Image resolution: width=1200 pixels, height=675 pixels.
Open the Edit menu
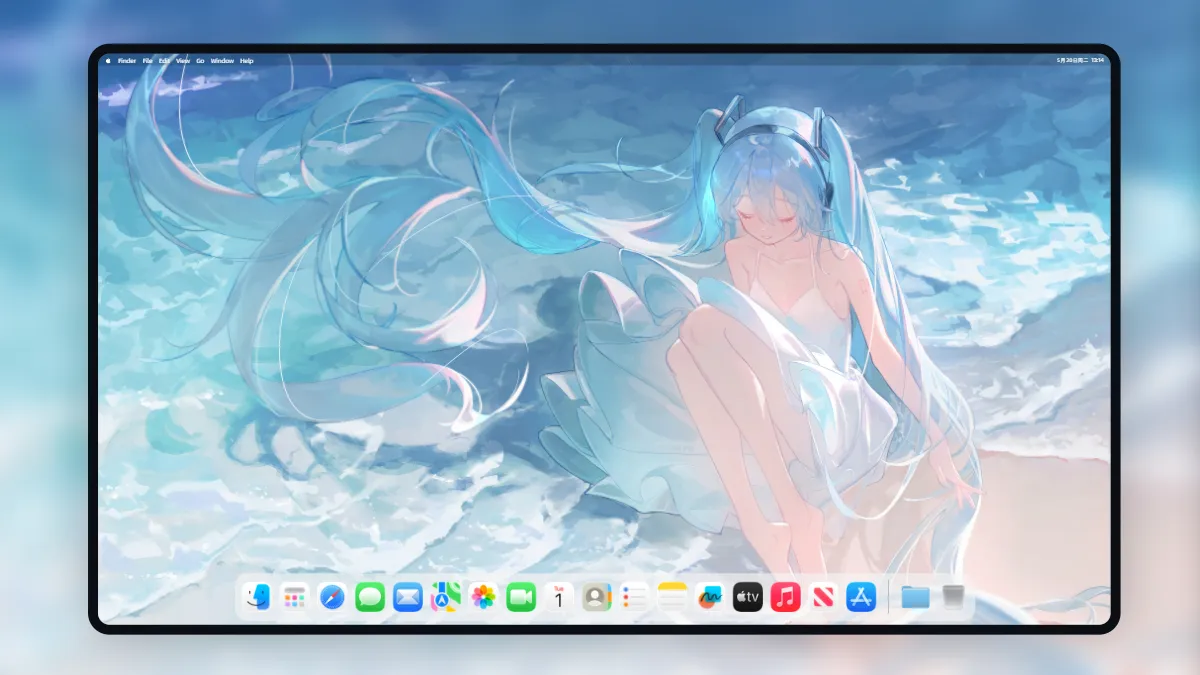[x=164, y=61]
